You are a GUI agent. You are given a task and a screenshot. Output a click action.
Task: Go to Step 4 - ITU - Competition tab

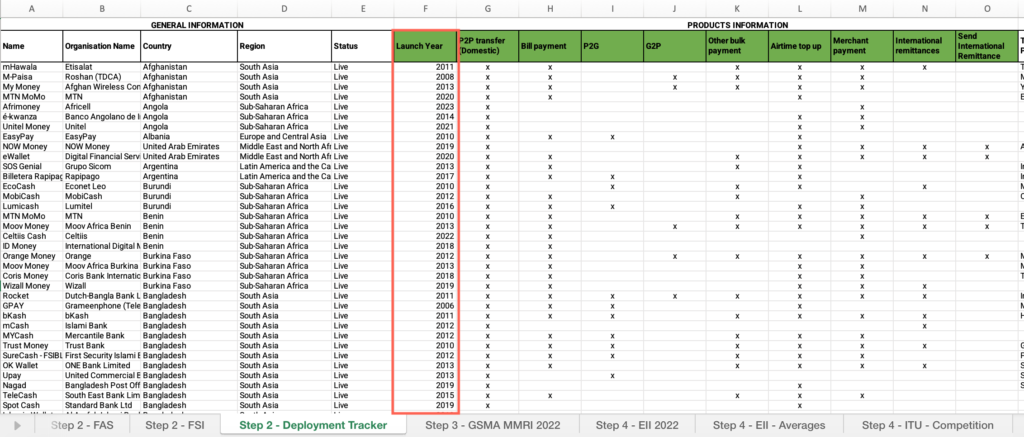(x=928, y=425)
